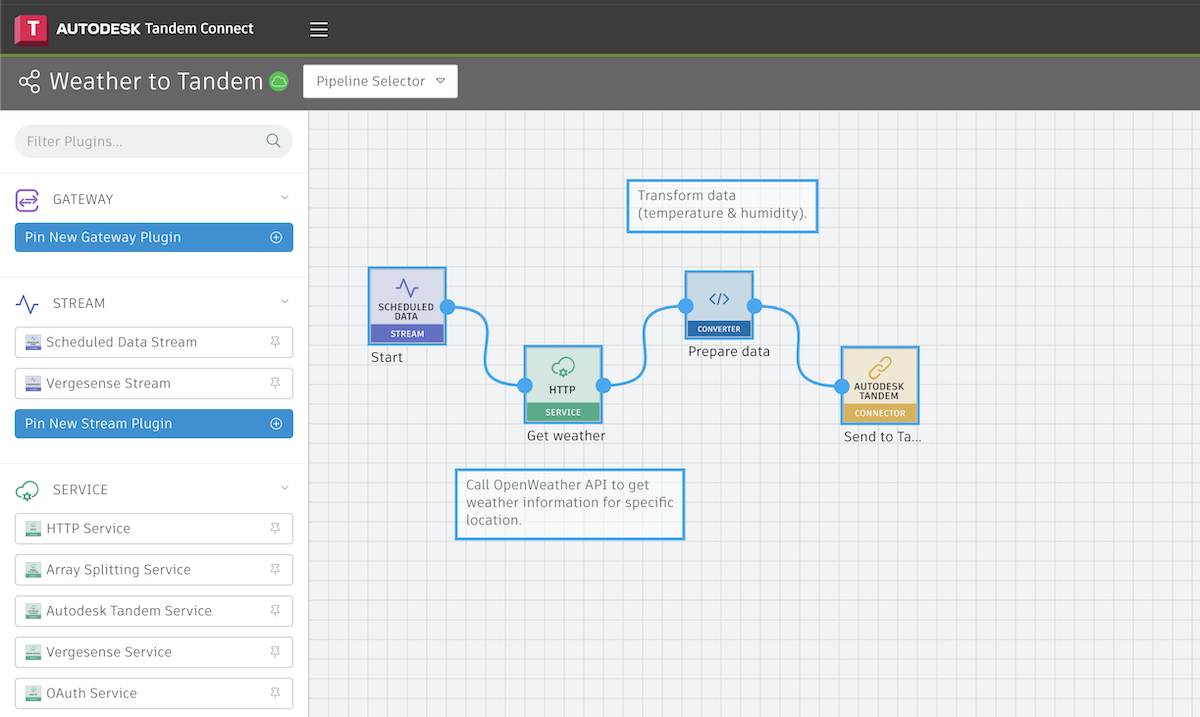Collapse the GATEWAY section chevron

coord(284,199)
